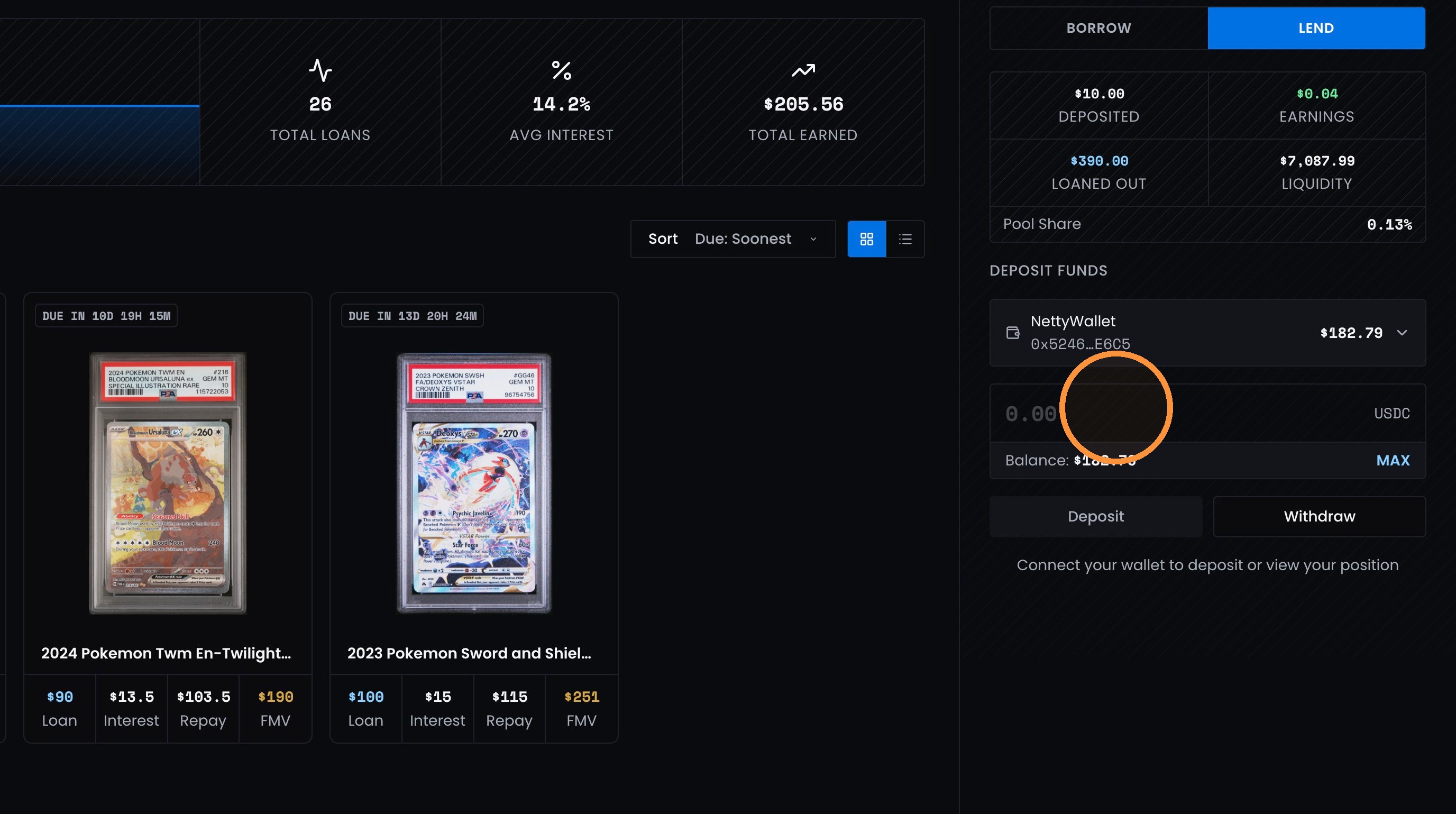Click the $10.00 deposited value
1456x814 pixels.
tap(1100, 94)
